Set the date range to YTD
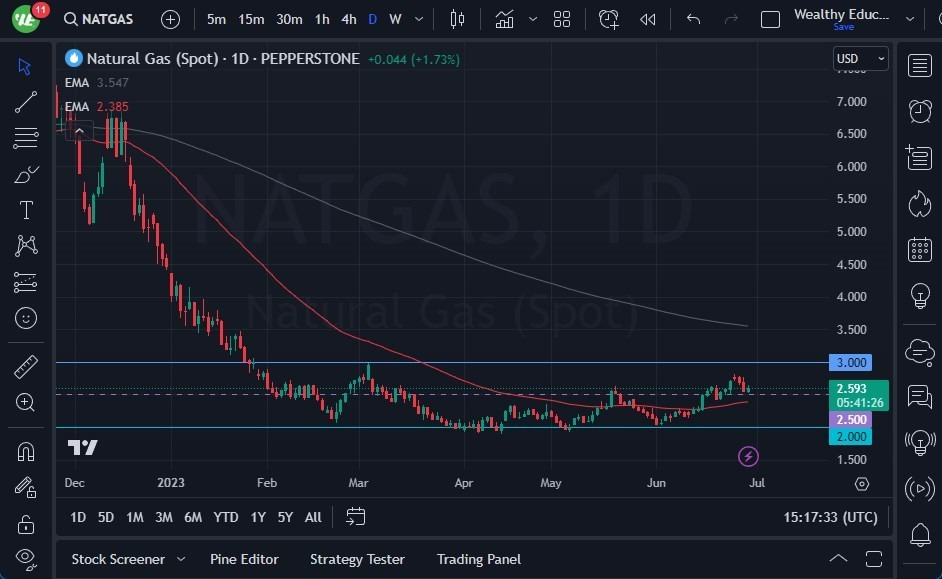 pyautogui.click(x=226, y=517)
